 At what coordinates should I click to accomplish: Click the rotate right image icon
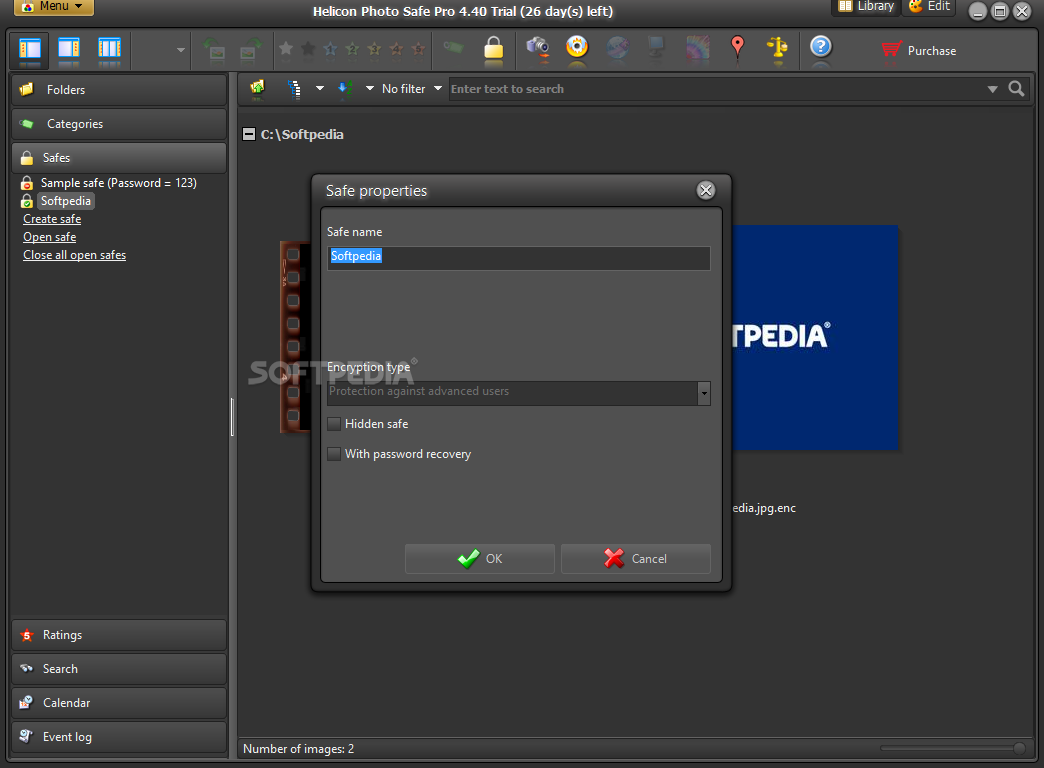tap(250, 49)
